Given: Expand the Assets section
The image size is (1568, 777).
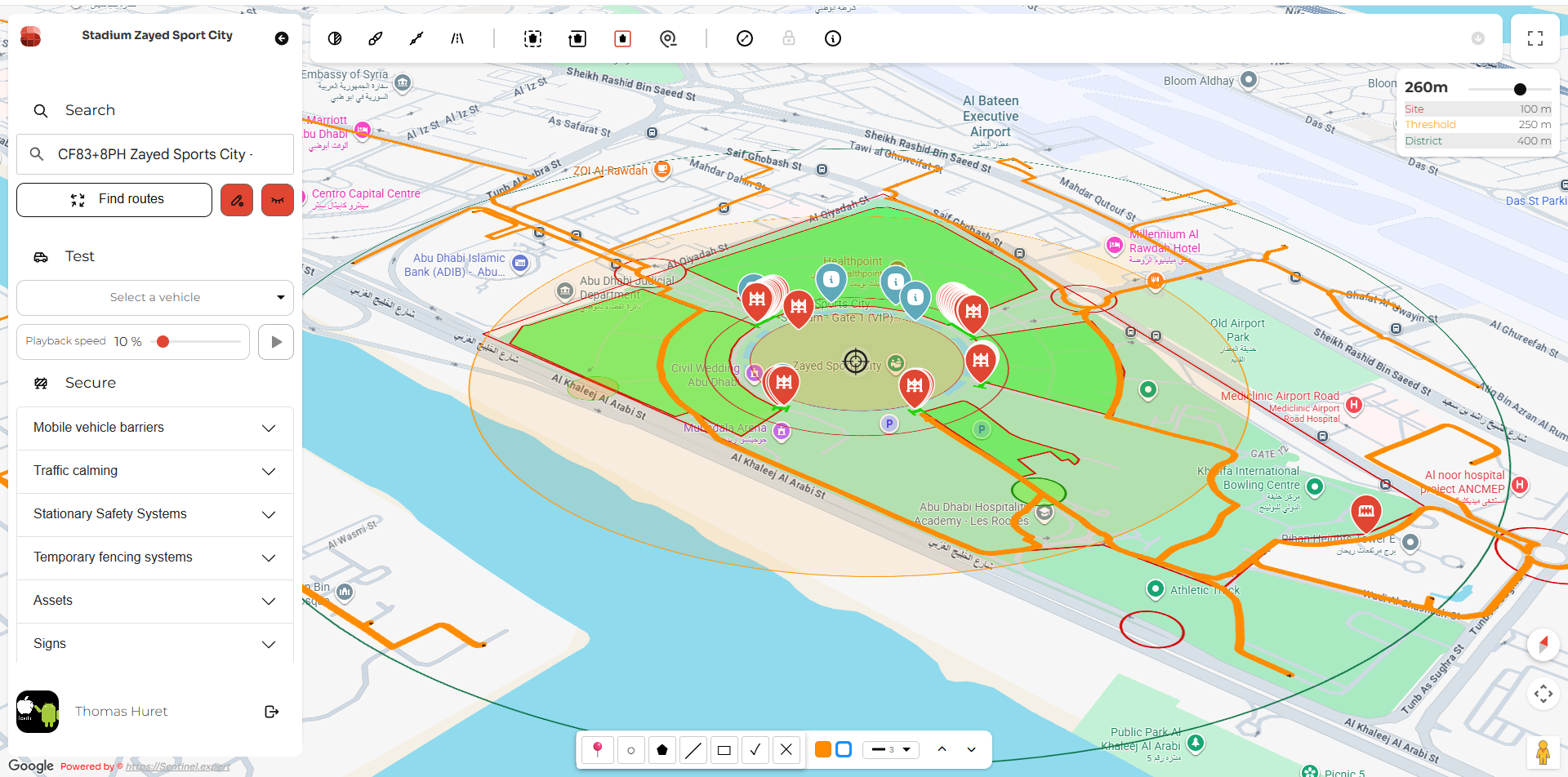Looking at the screenshot, I should (155, 601).
